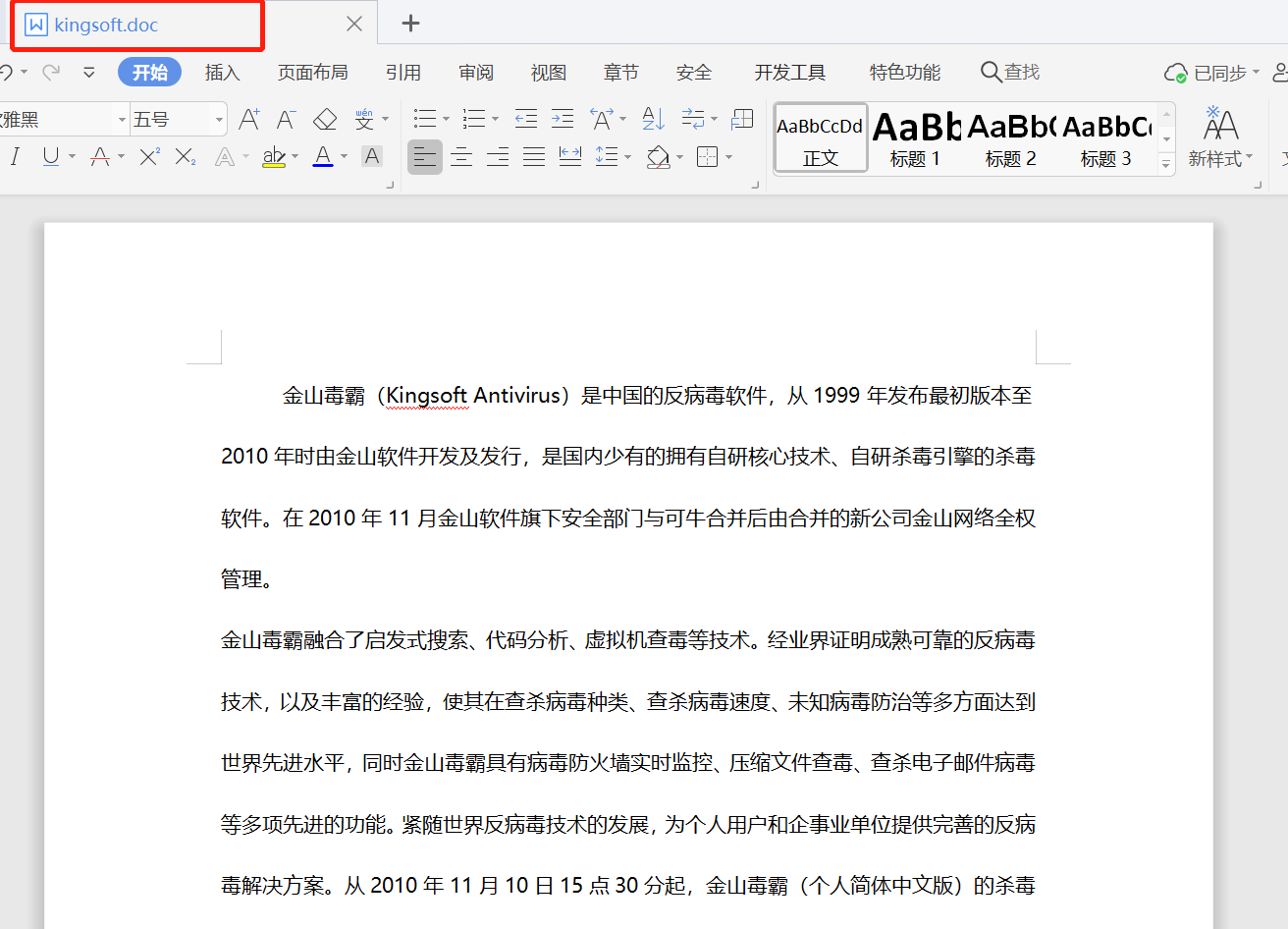Apply the 标题 3 style
Screen dimensions: 1288x929
[x=1106, y=138]
